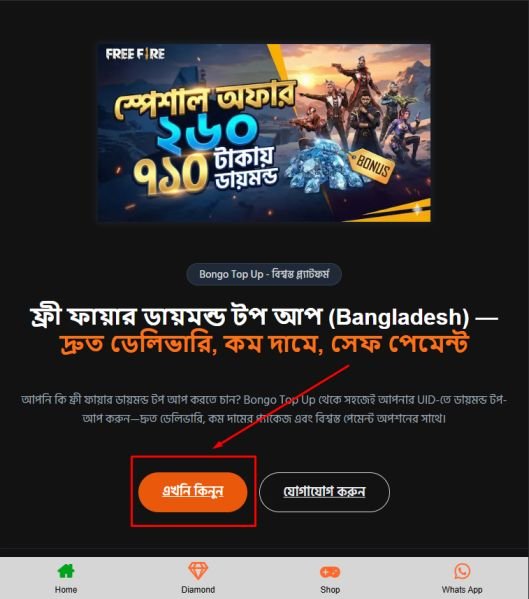Screen dimensions: 529x599
Task: Switch to the Diamond tab label
Action: tap(198, 589)
